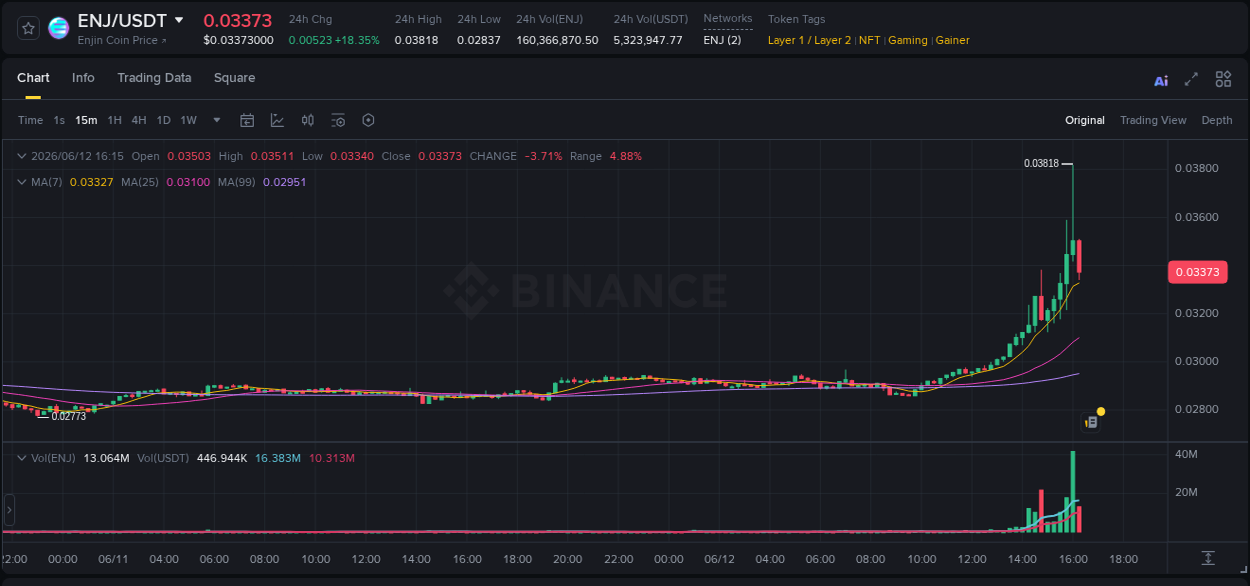Click the MA(99) value 0.02951

tap(285, 182)
